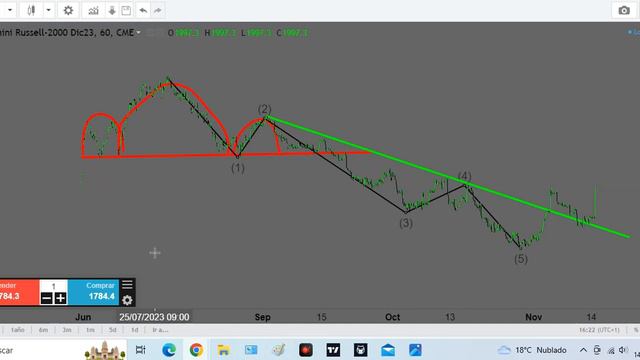
Task: Select the 5d time range
Action: (x=113, y=330)
